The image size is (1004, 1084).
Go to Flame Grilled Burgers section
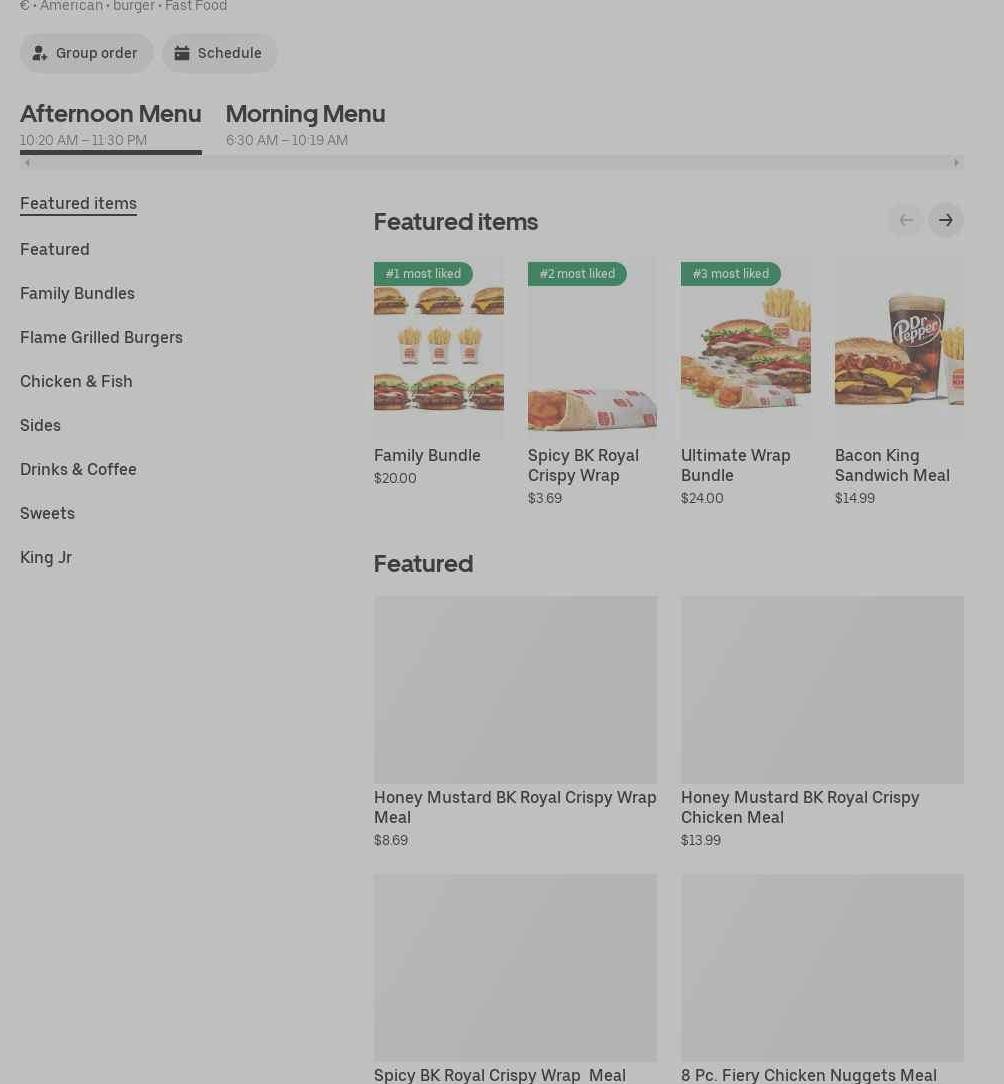[101, 337]
